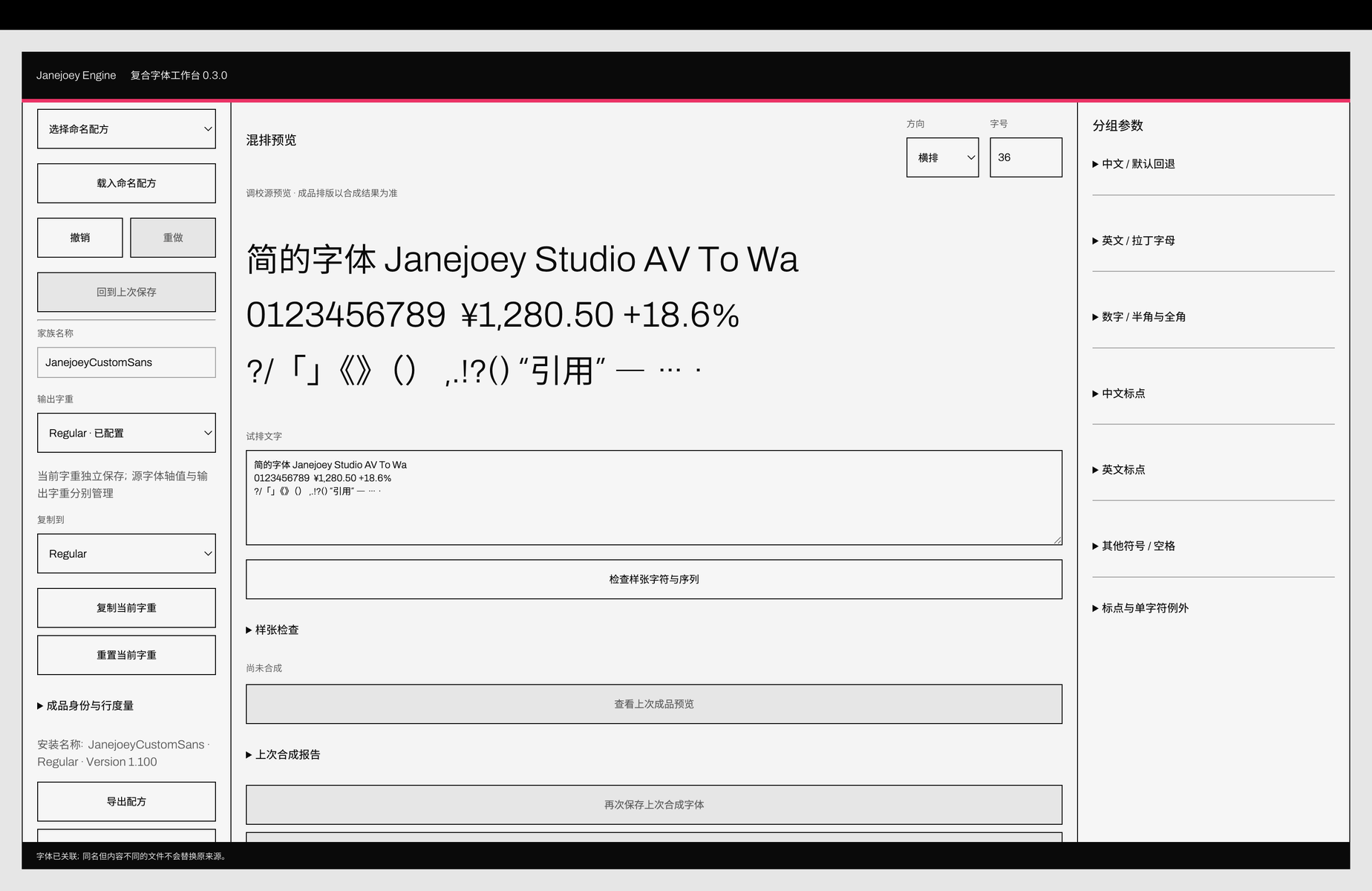Click the 回到上次保存 button

pos(126,292)
